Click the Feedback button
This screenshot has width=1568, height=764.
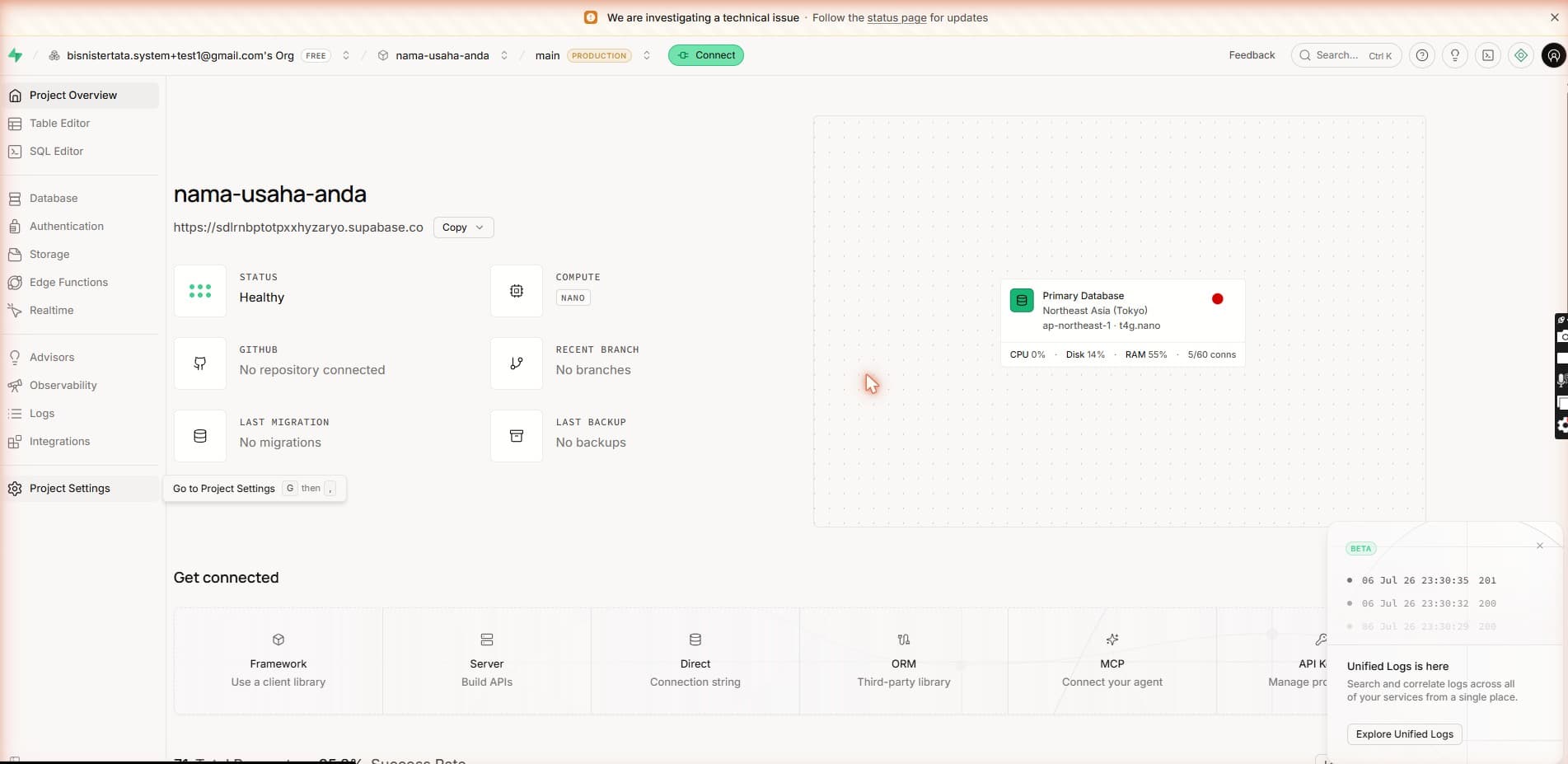[1252, 55]
